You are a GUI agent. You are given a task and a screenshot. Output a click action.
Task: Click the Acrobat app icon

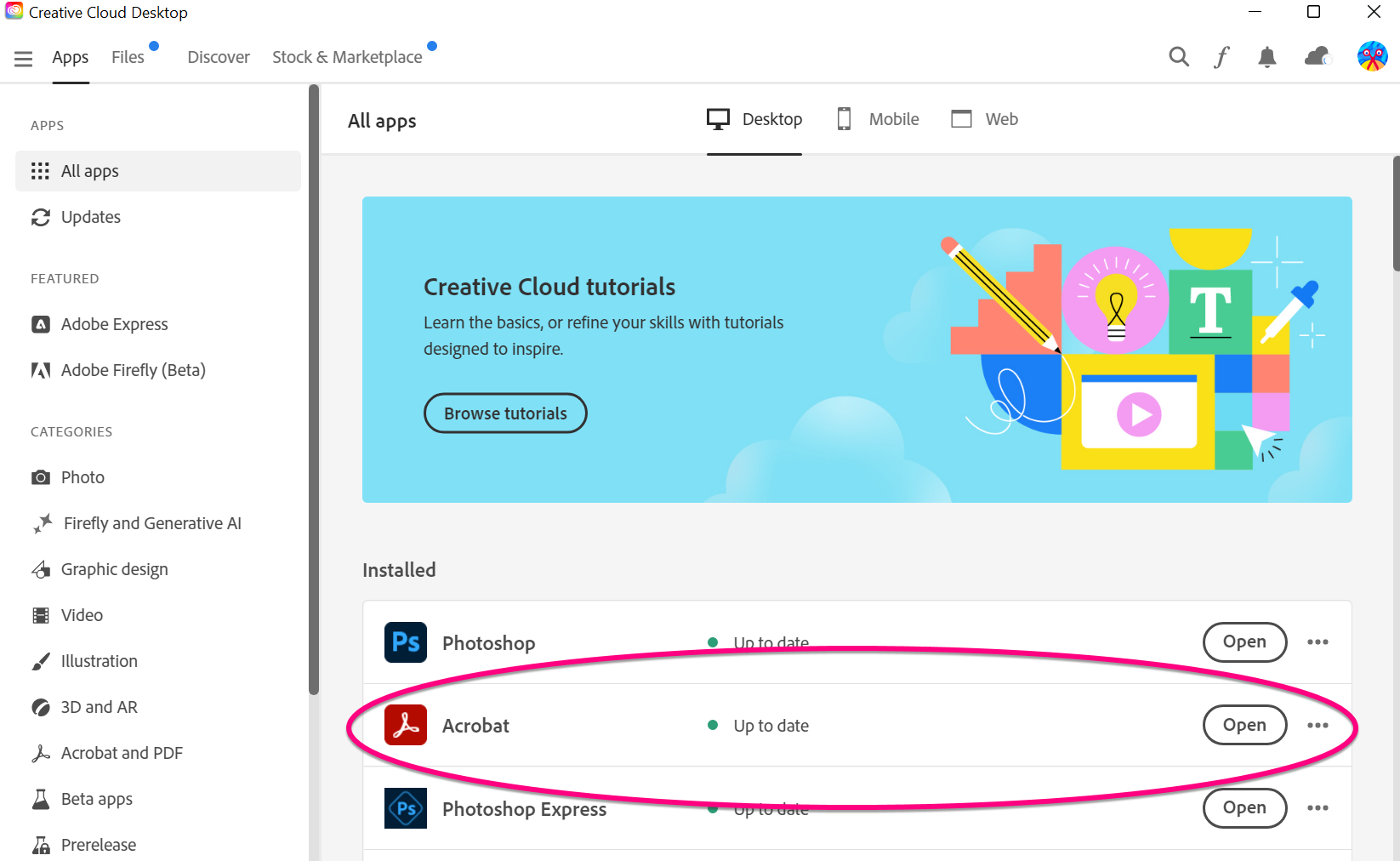click(406, 725)
